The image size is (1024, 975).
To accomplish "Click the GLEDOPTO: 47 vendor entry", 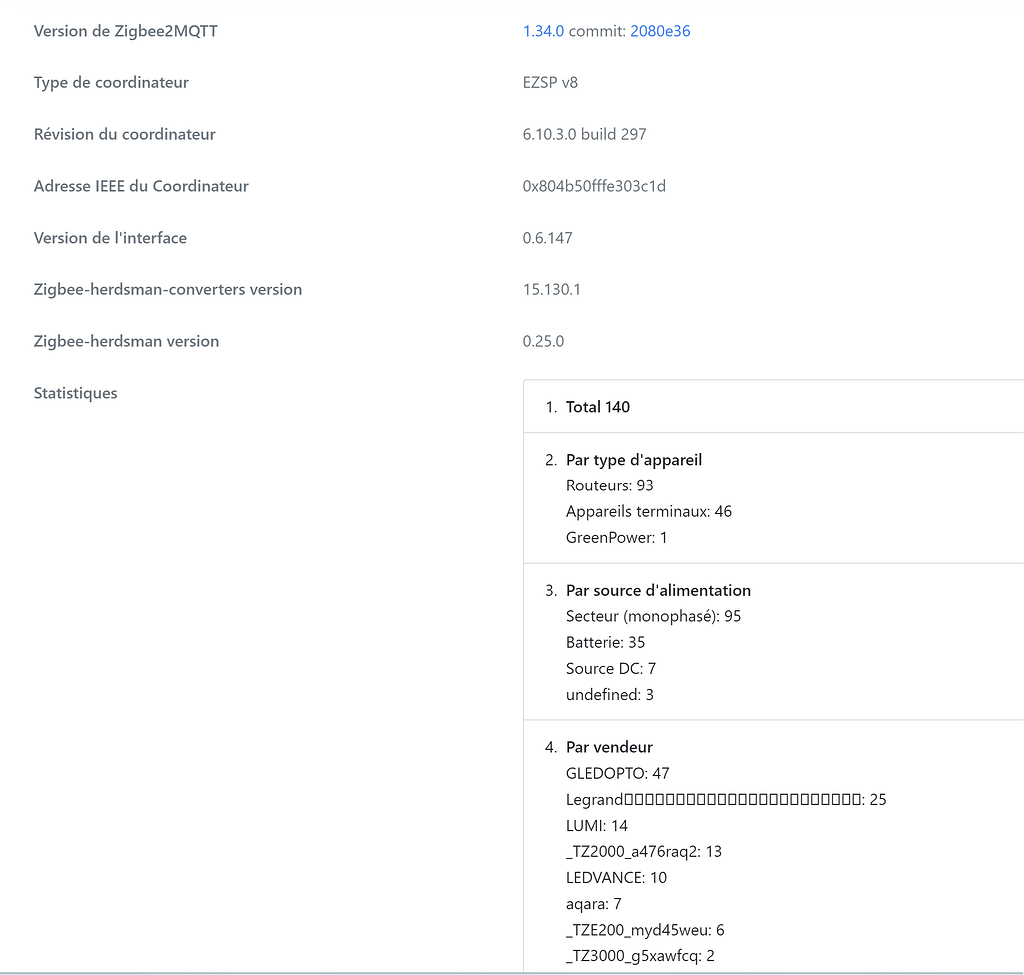I will (x=617, y=773).
